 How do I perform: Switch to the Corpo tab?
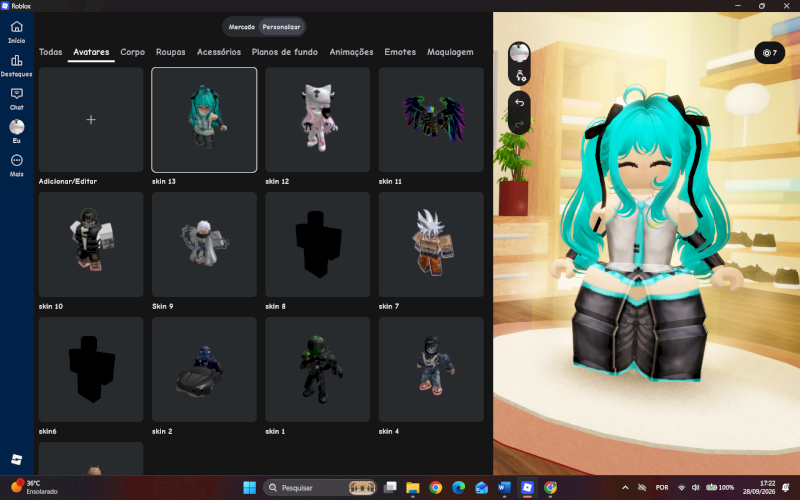point(132,52)
